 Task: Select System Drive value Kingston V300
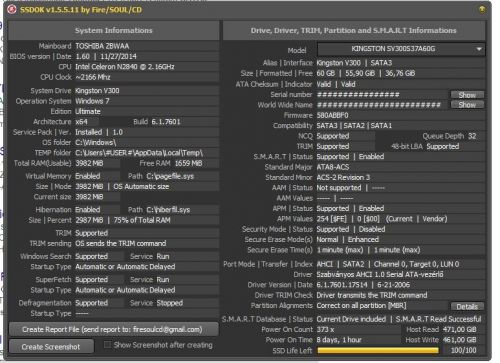coord(97,91)
